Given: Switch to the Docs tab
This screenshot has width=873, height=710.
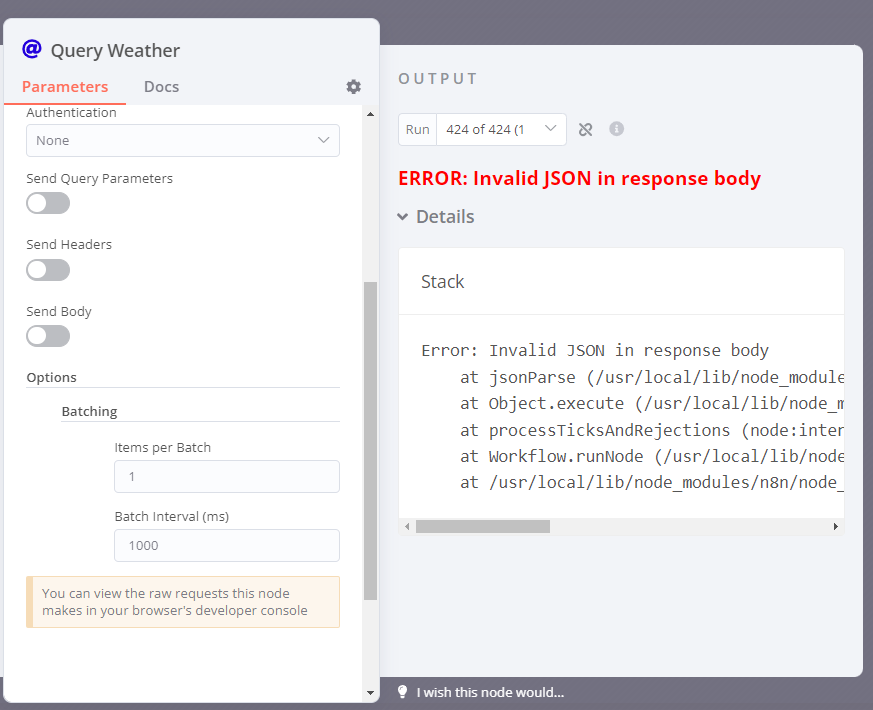Looking at the screenshot, I should coord(161,87).
